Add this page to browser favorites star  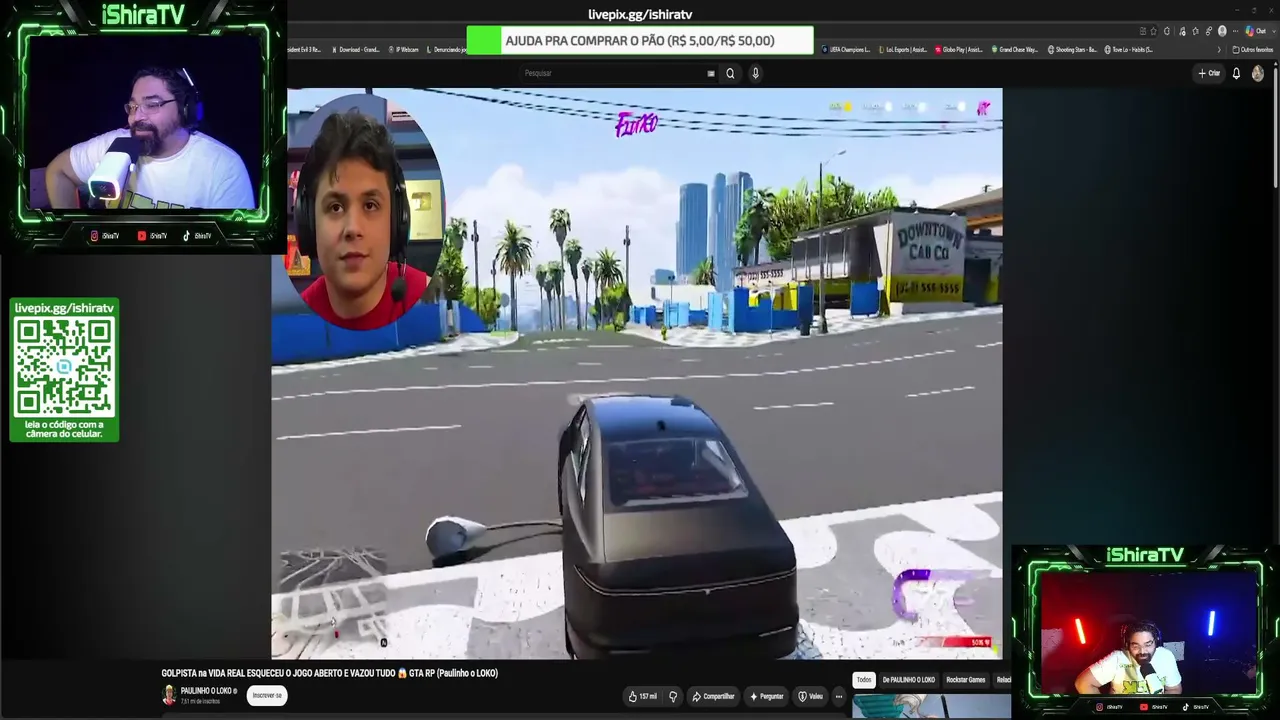(1153, 31)
